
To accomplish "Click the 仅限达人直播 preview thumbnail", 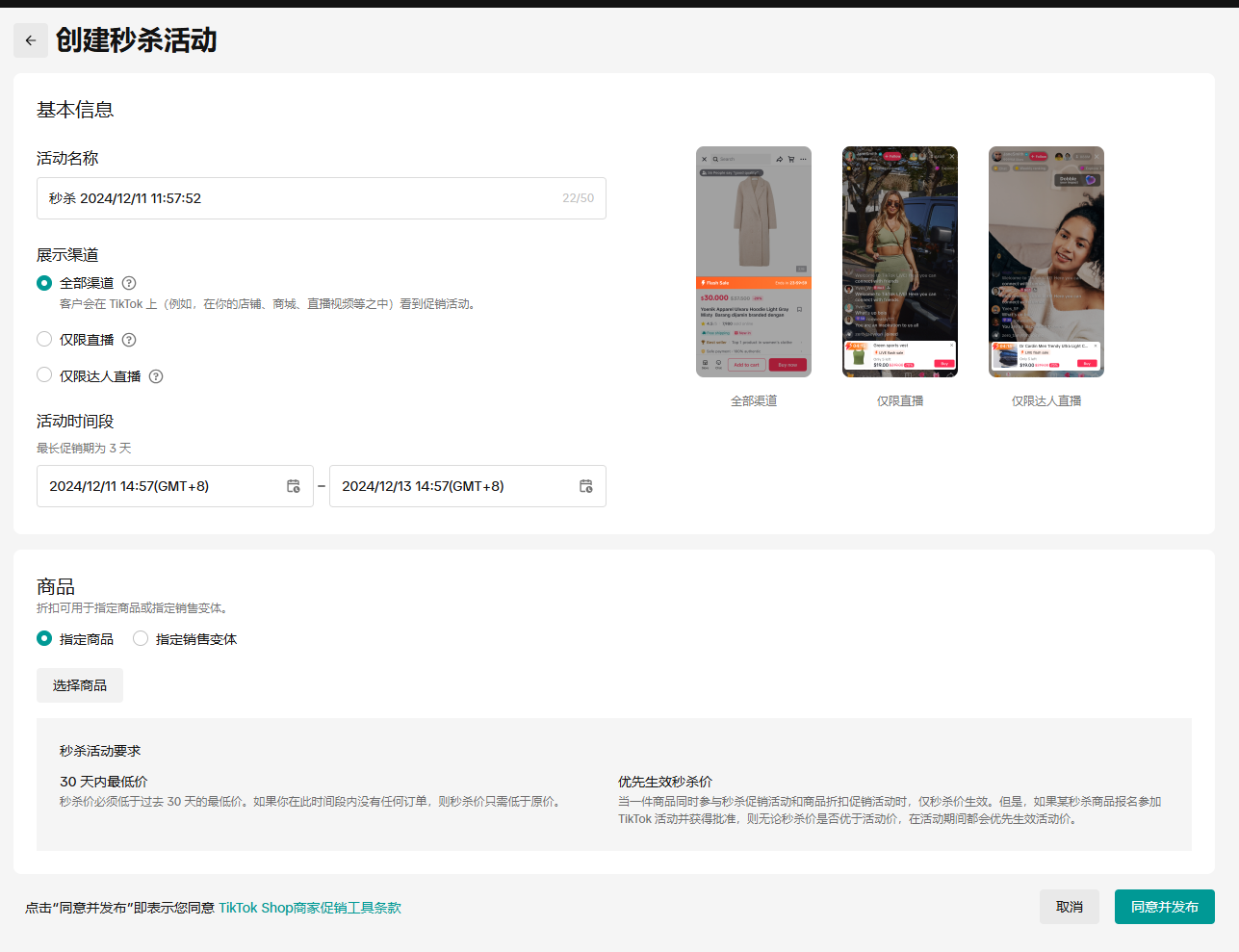I will tap(1045, 262).
